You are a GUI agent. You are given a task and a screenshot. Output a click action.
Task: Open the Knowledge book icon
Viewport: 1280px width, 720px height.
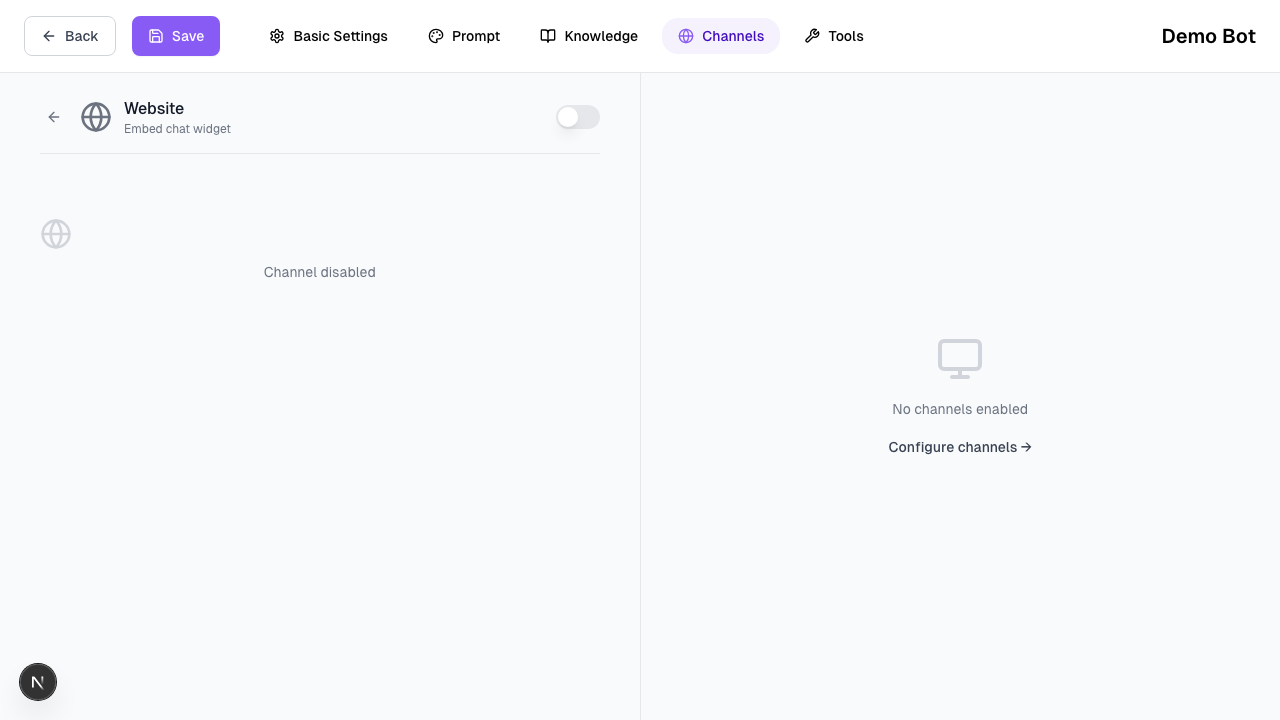(x=548, y=36)
